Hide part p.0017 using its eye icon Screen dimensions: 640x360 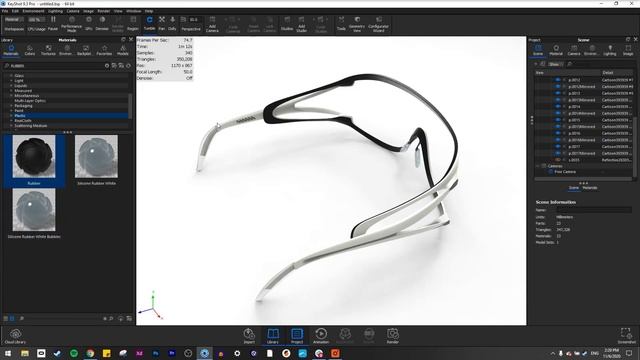point(558,147)
